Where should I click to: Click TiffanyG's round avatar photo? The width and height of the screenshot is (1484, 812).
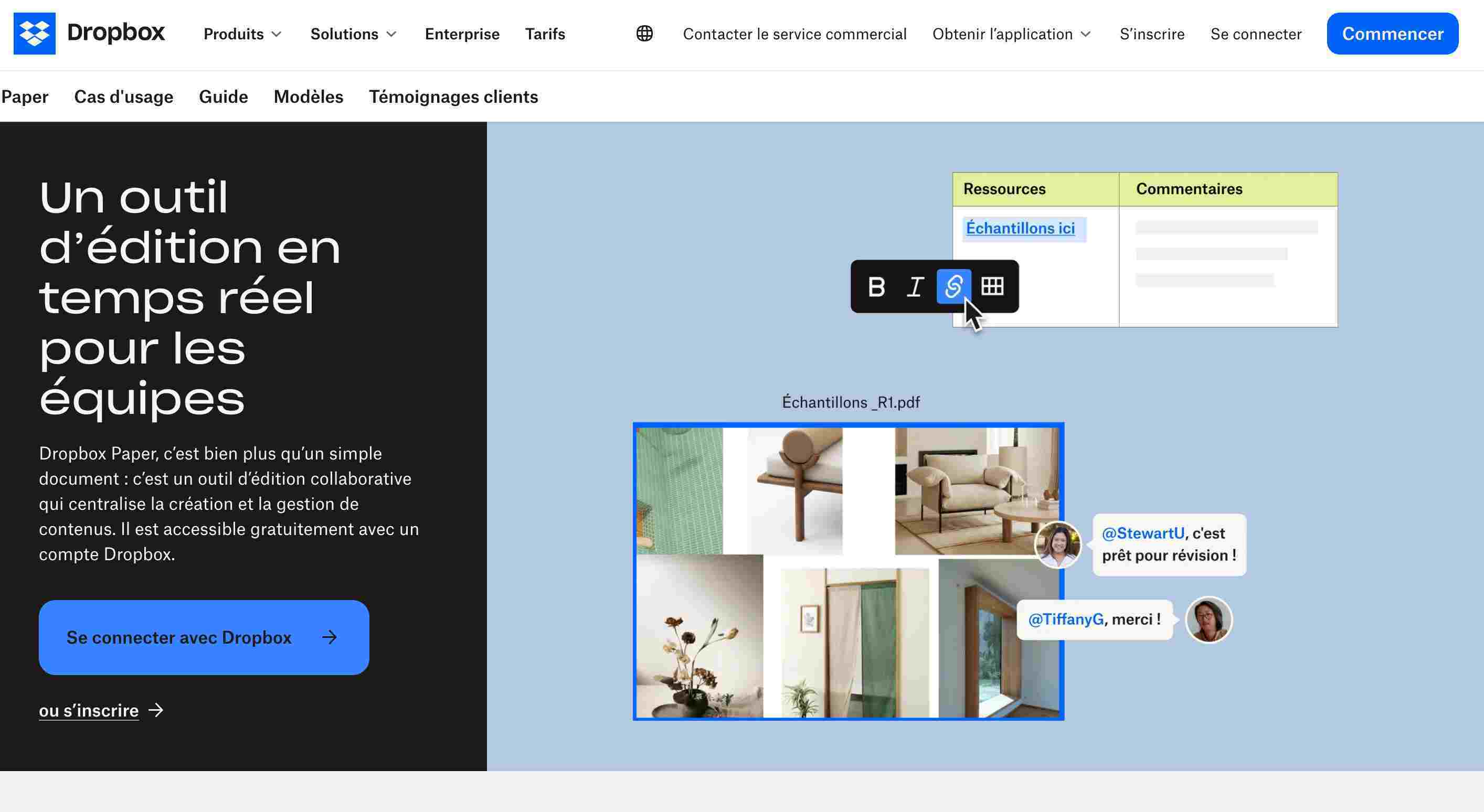pos(1058,544)
